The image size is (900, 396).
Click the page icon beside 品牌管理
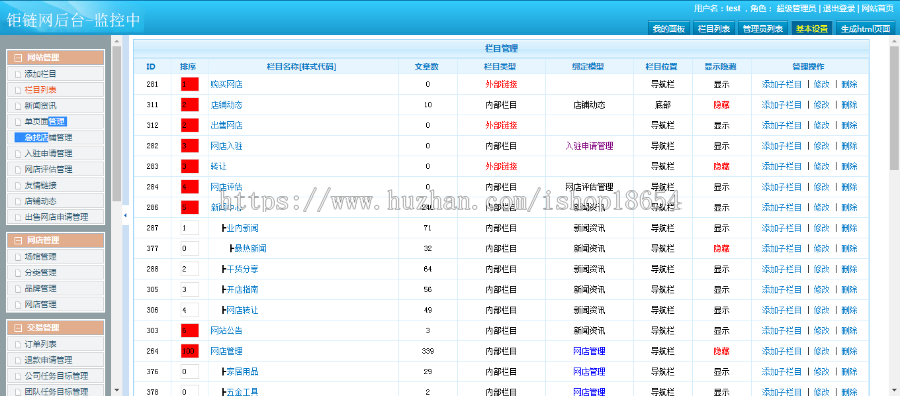click(x=18, y=289)
